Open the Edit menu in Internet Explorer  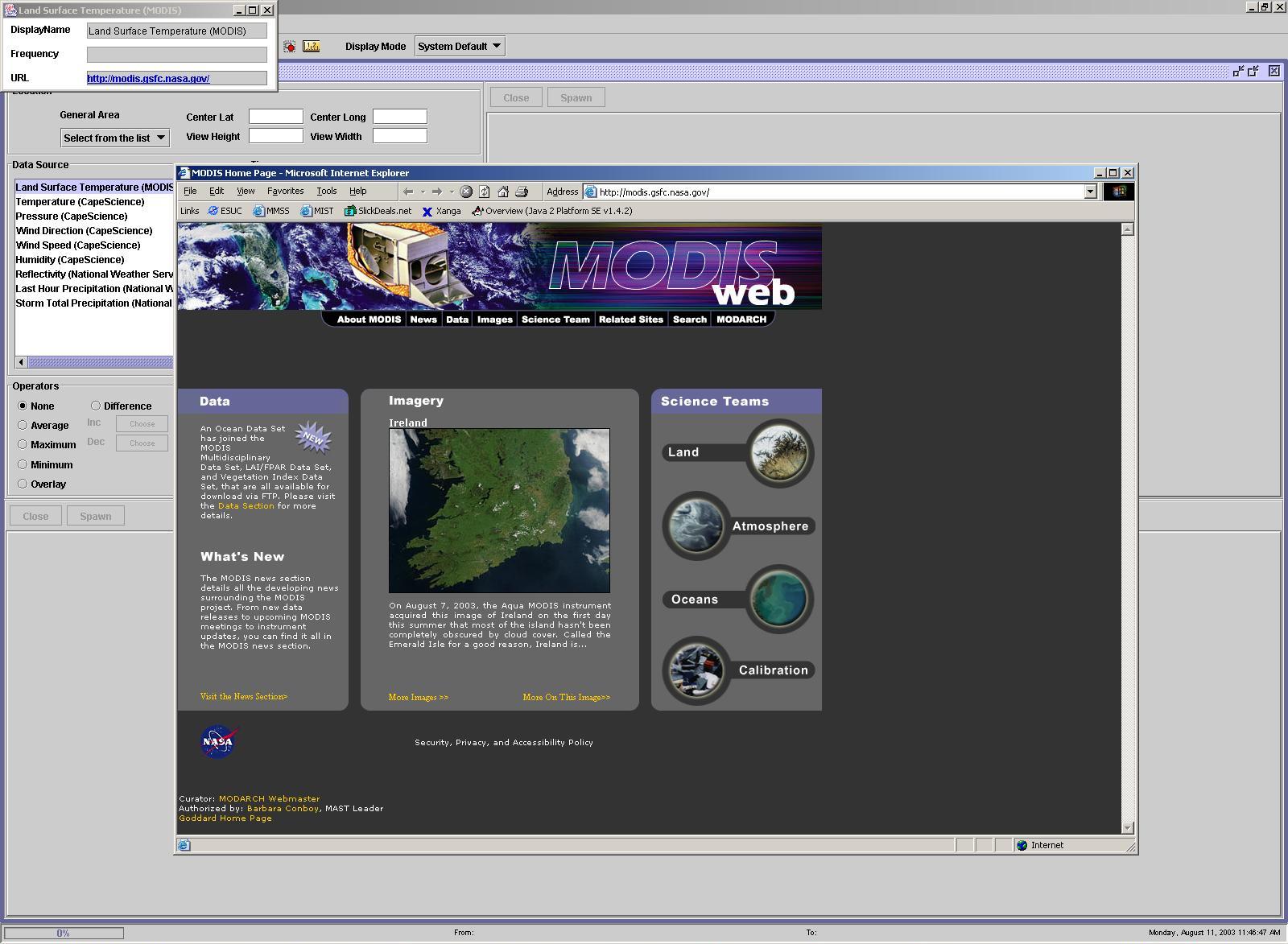point(217,191)
